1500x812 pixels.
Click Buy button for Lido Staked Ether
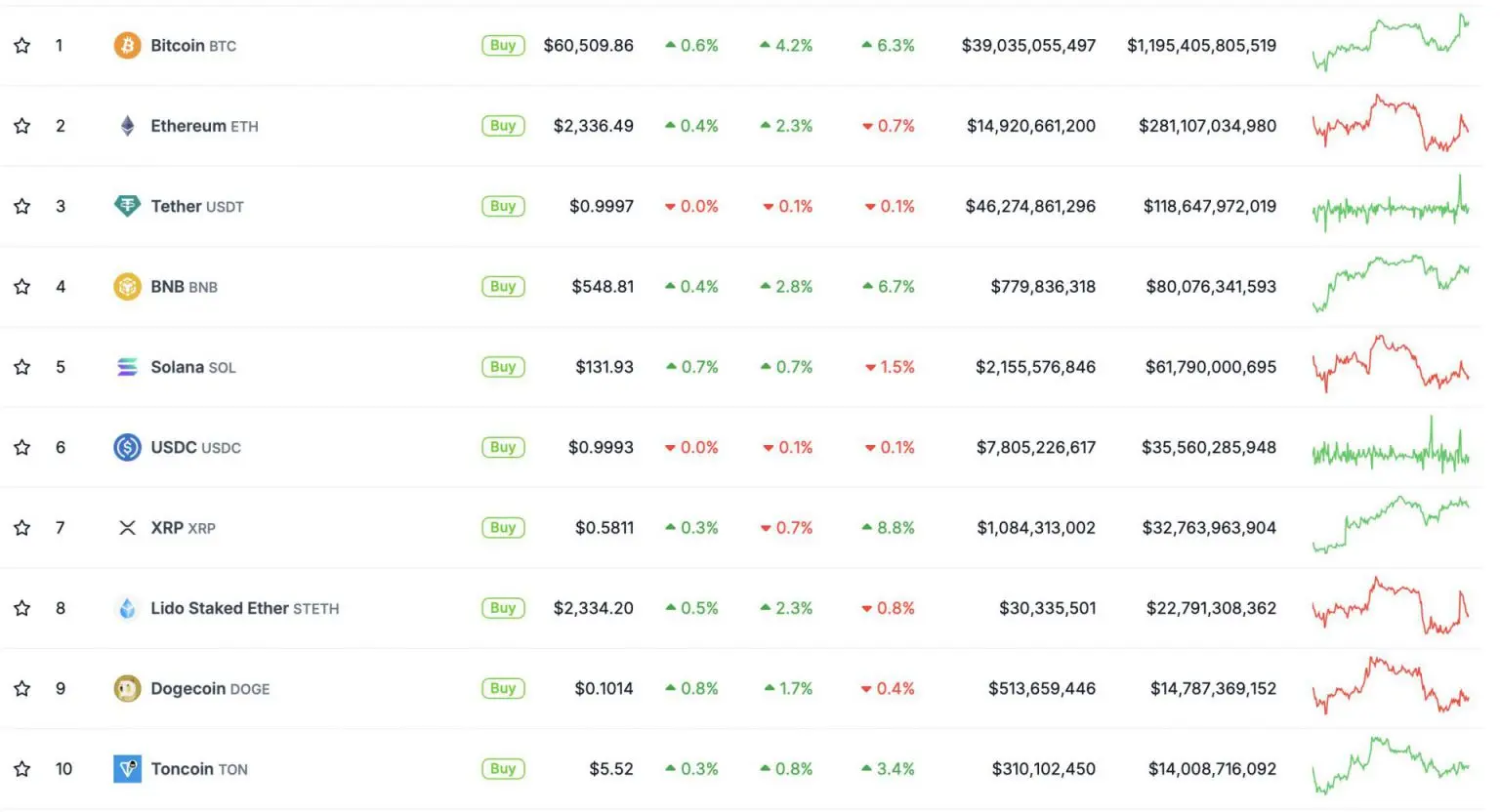(x=503, y=608)
